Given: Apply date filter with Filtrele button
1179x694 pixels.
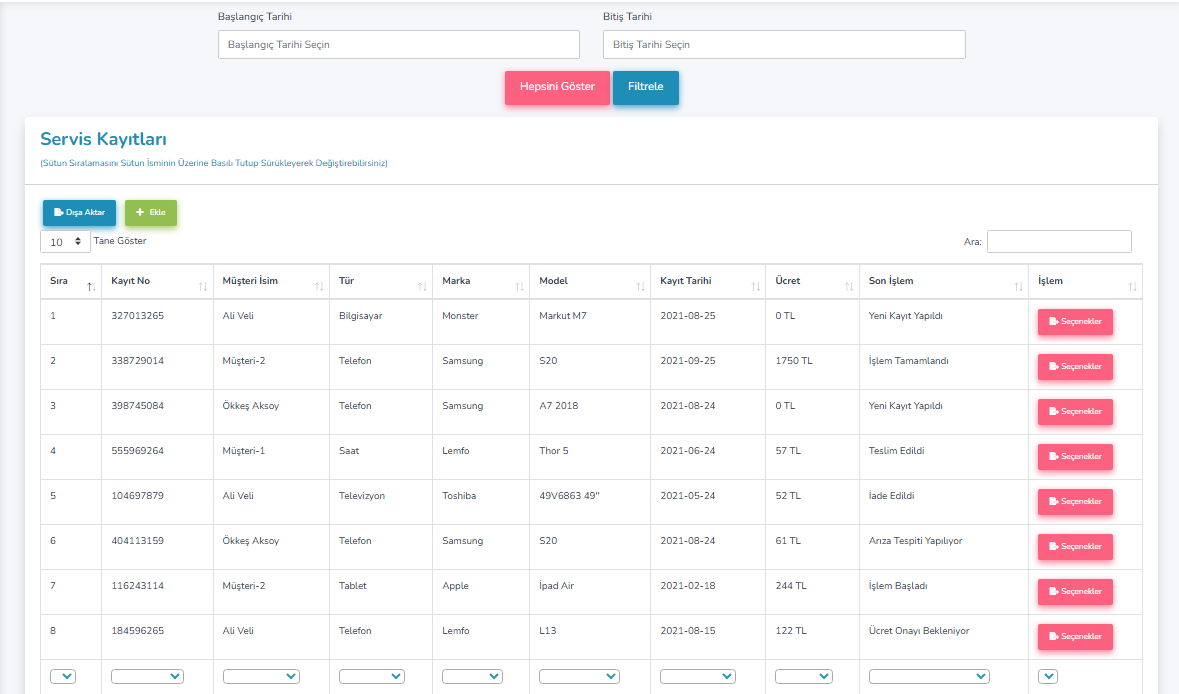Looking at the screenshot, I should tap(645, 87).
